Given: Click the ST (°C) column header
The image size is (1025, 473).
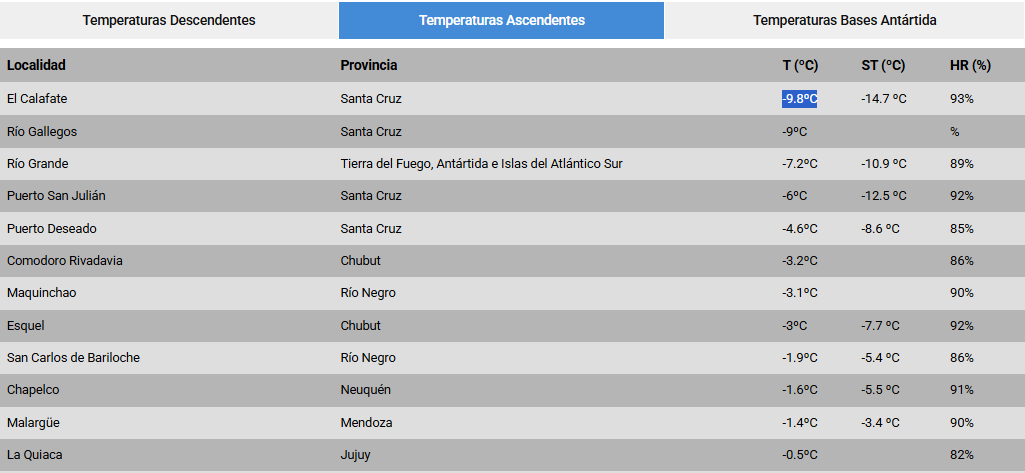Looking at the screenshot, I should [883, 65].
